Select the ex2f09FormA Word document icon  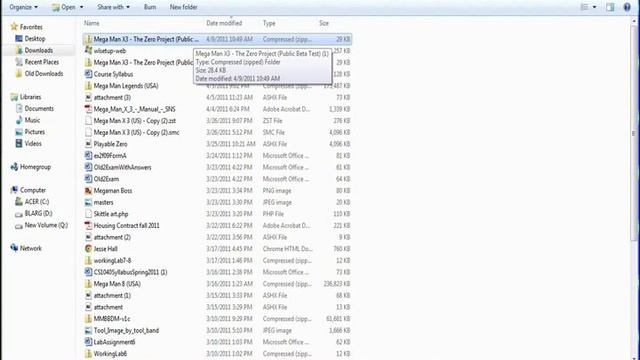click(x=88, y=156)
